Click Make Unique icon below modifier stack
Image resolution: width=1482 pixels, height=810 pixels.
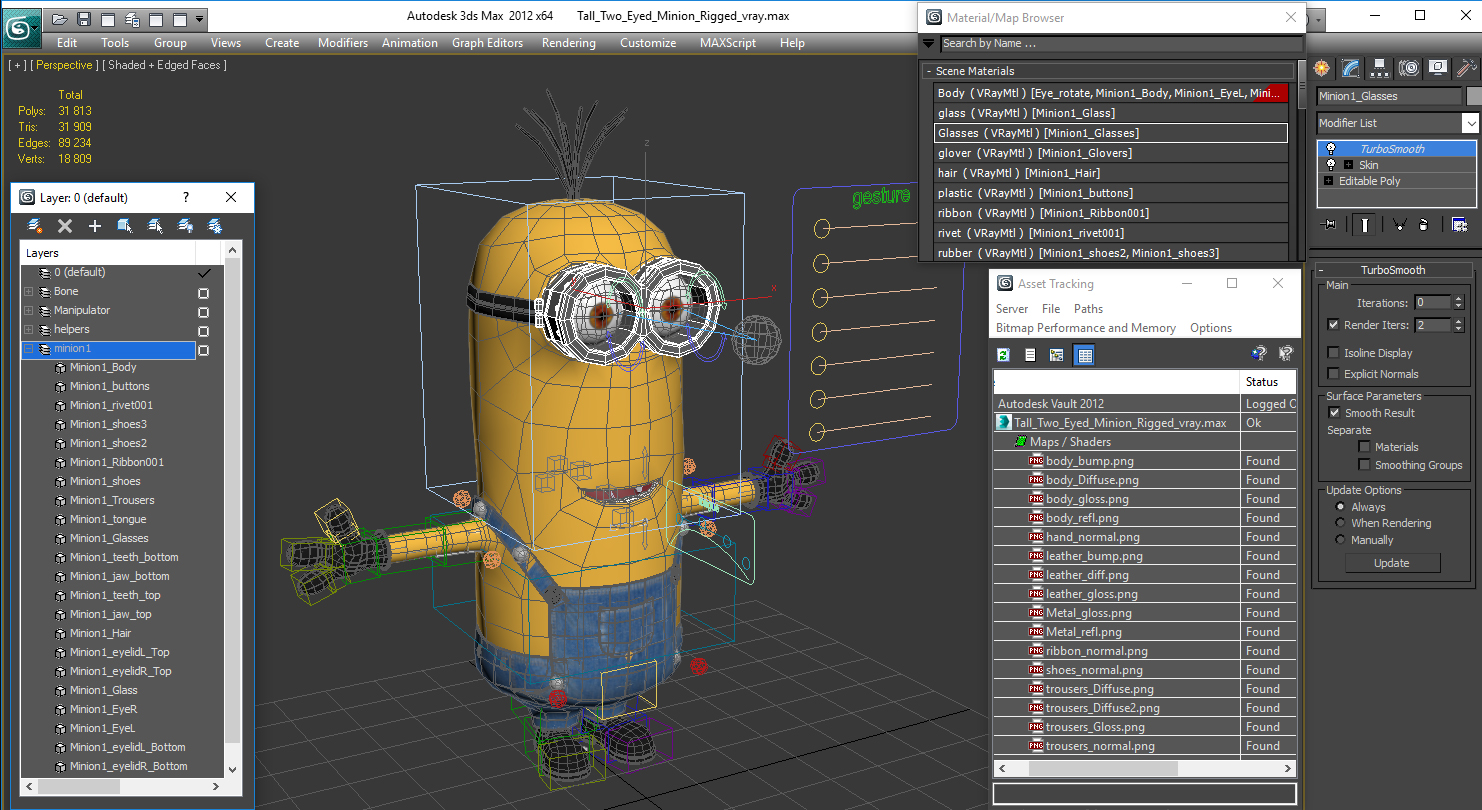pyautogui.click(x=1398, y=224)
